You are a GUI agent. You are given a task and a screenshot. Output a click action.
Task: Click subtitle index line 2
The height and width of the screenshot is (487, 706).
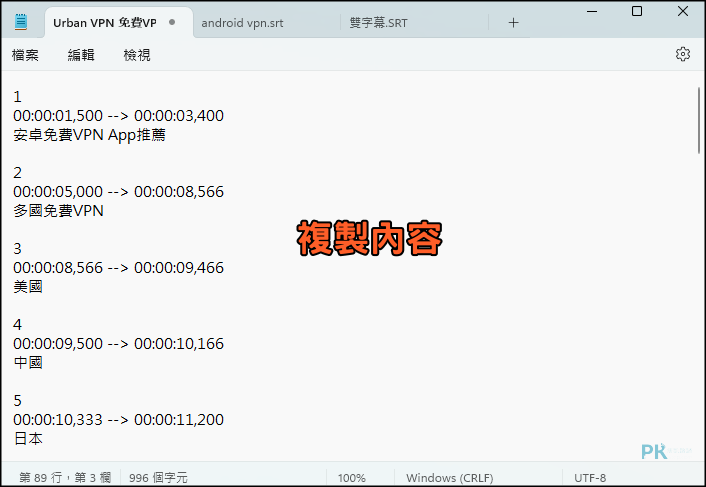[x=17, y=173]
